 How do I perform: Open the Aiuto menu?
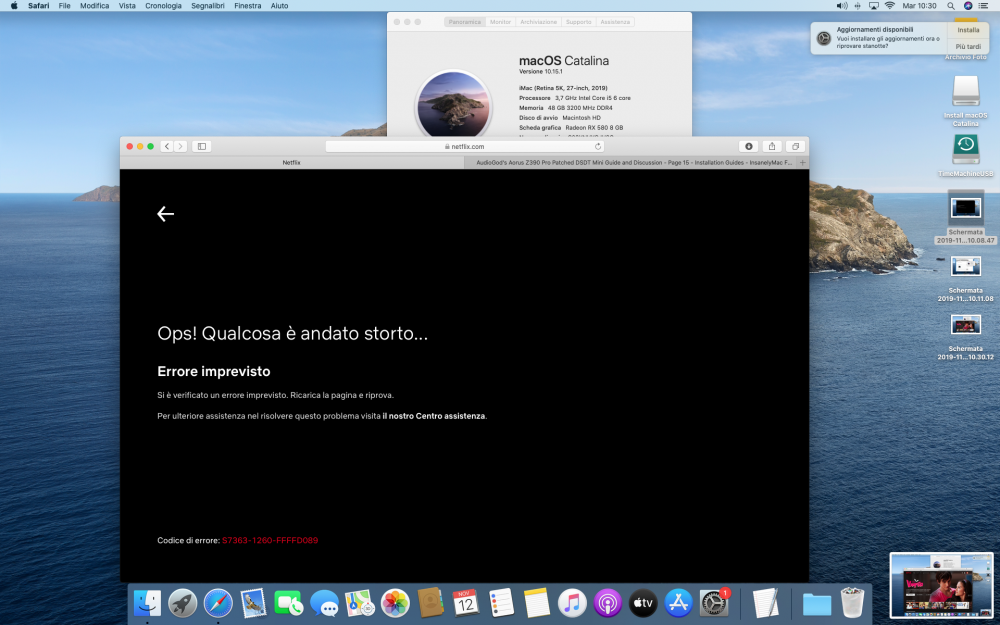279,6
